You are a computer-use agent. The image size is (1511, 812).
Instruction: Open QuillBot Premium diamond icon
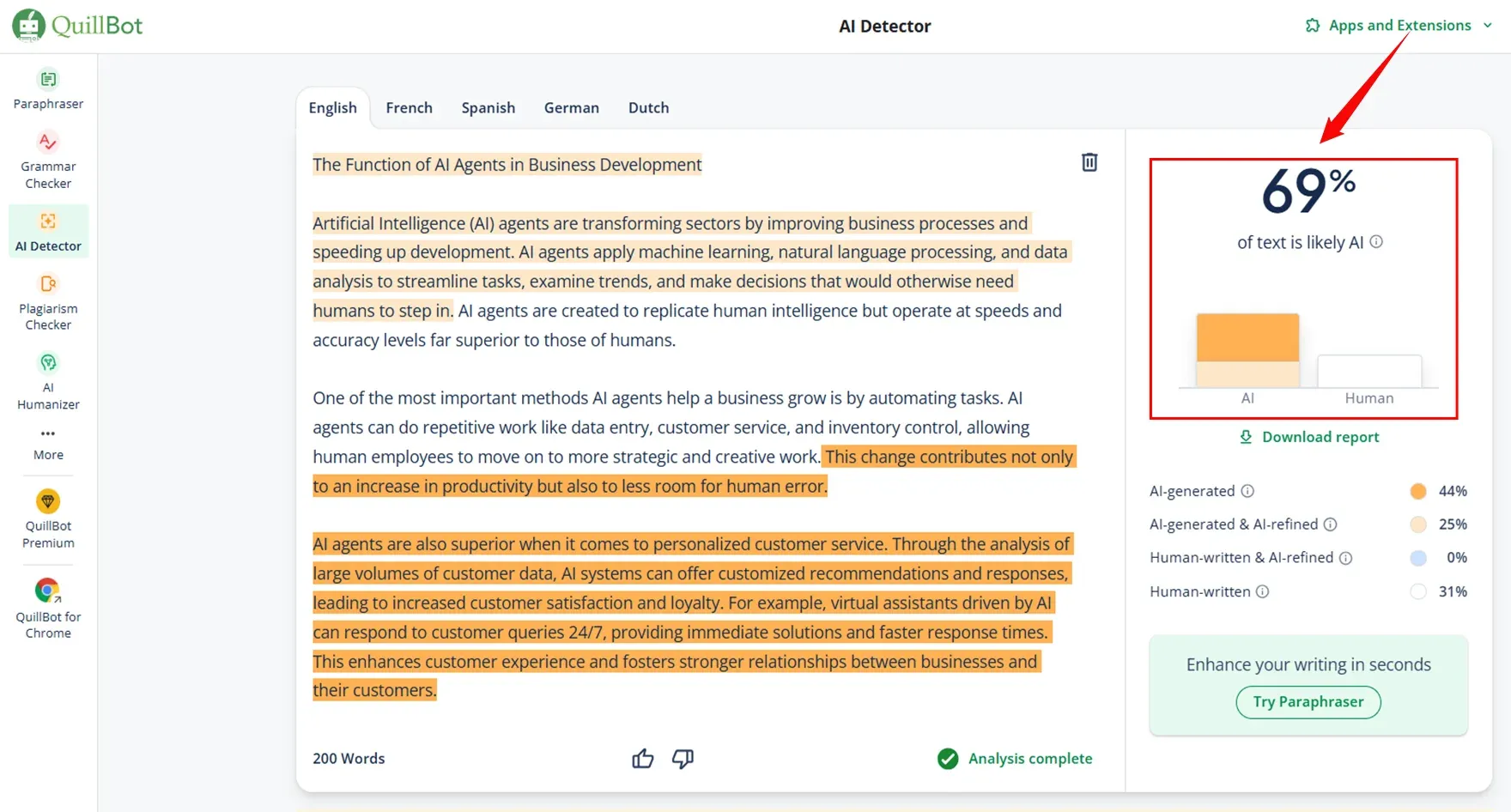point(48,501)
